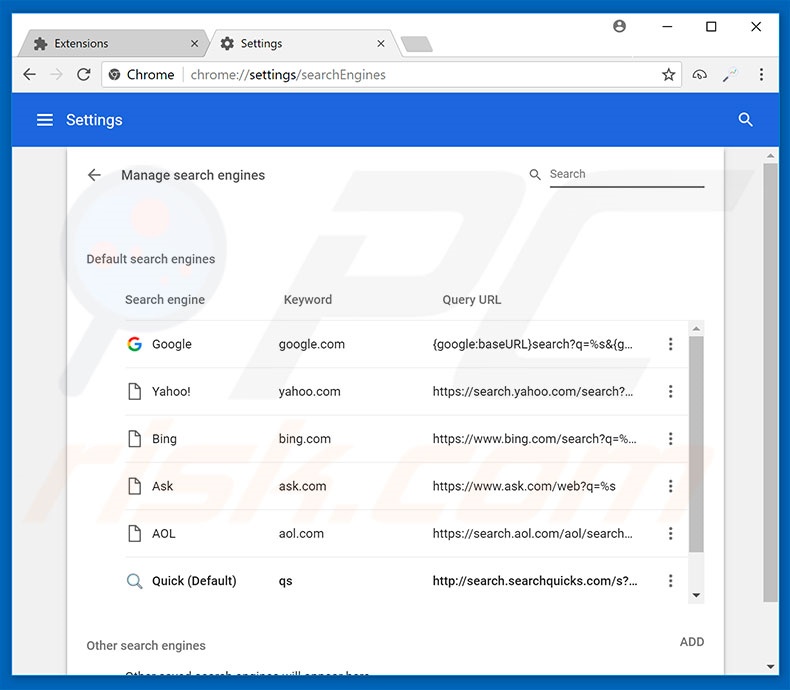The image size is (790, 690).
Task: Click the www.bing.com query URL
Action: point(534,439)
